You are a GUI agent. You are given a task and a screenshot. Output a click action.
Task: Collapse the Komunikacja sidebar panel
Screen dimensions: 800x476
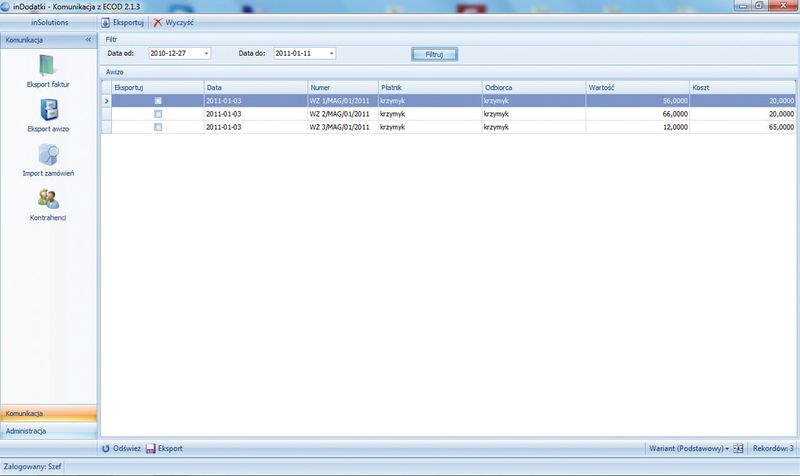88,39
